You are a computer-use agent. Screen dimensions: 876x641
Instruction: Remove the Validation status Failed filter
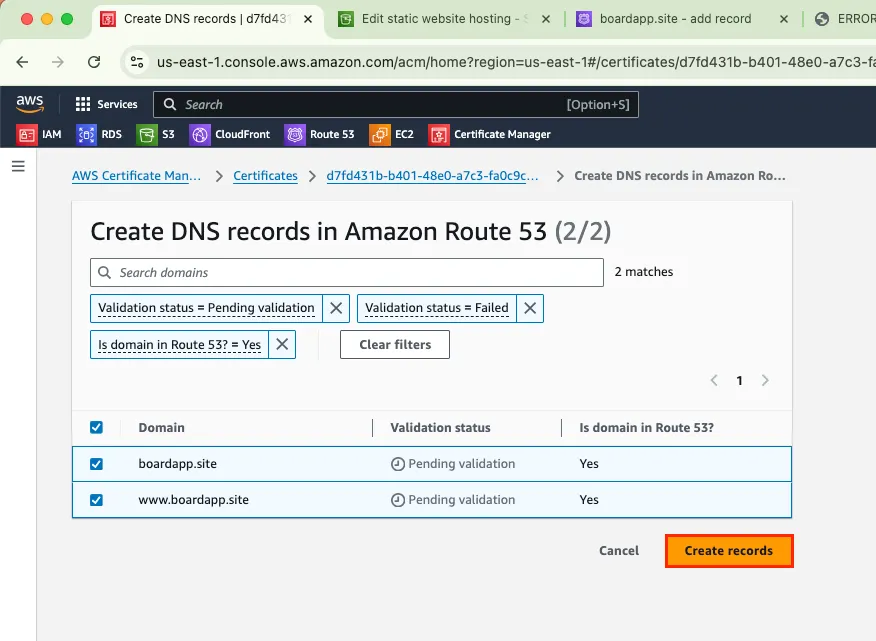(530, 308)
